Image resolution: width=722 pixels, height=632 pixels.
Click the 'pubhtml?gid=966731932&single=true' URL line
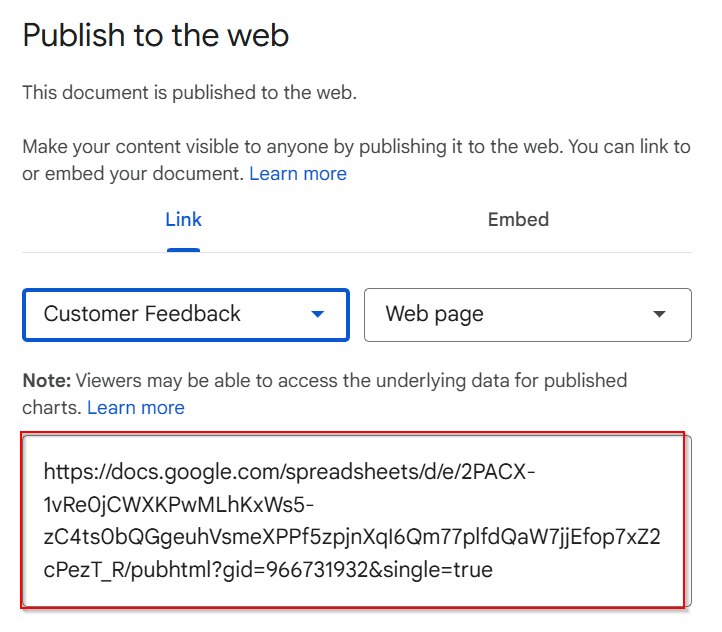coord(268,570)
